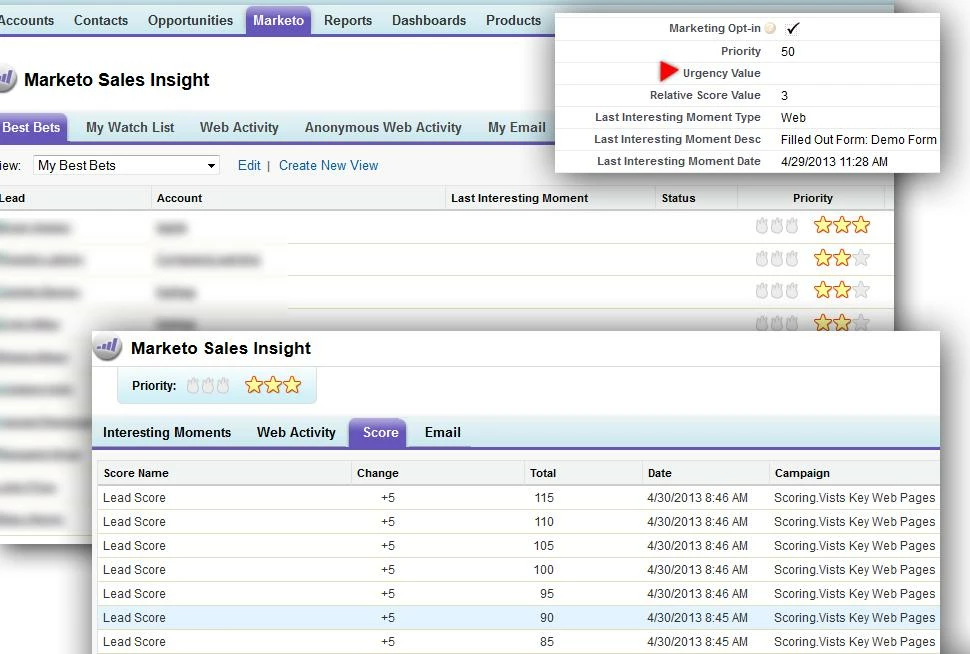Click the Edit view link
The image size is (970, 654).
tap(249, 165)
